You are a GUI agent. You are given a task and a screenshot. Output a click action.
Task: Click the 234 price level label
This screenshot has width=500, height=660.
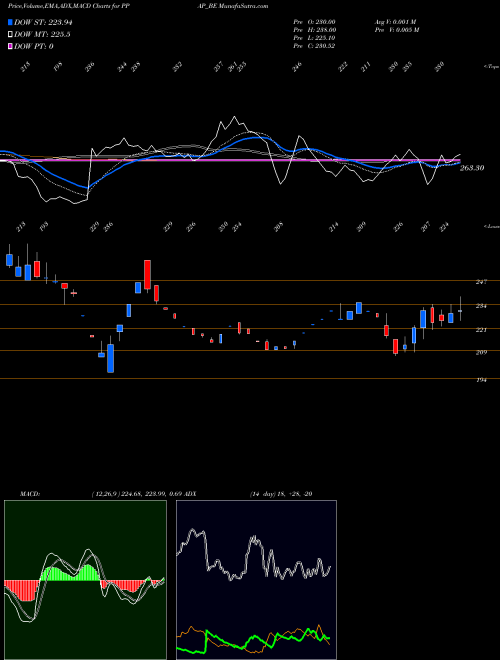click(x=481, y=306)
